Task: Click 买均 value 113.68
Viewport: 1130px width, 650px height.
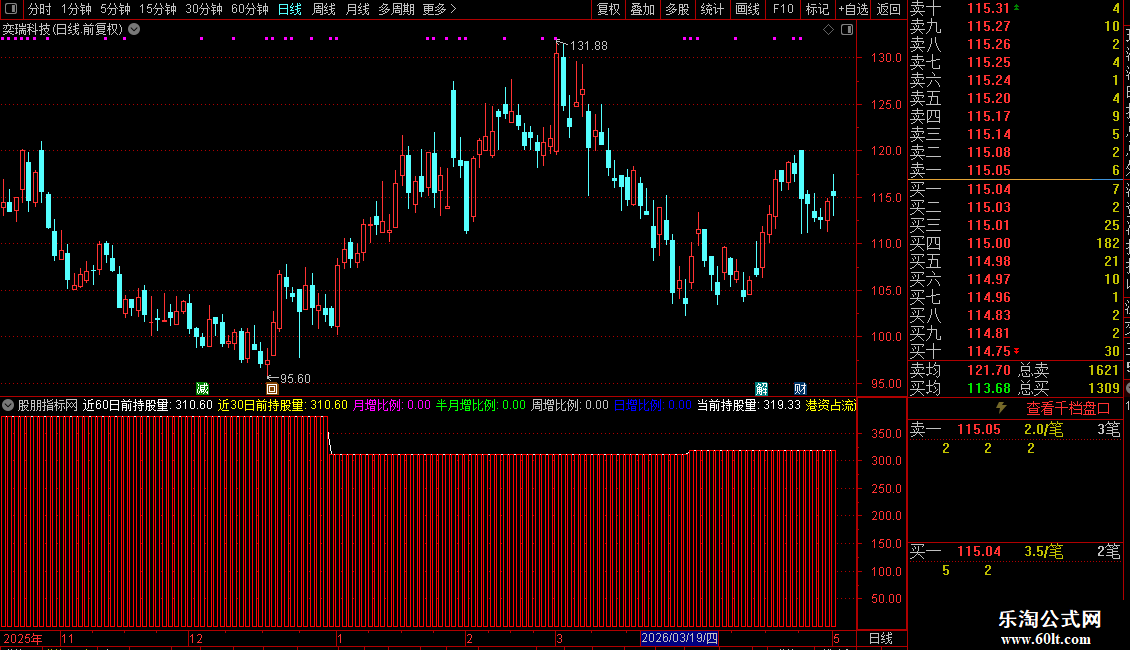Action: (989, 388)
